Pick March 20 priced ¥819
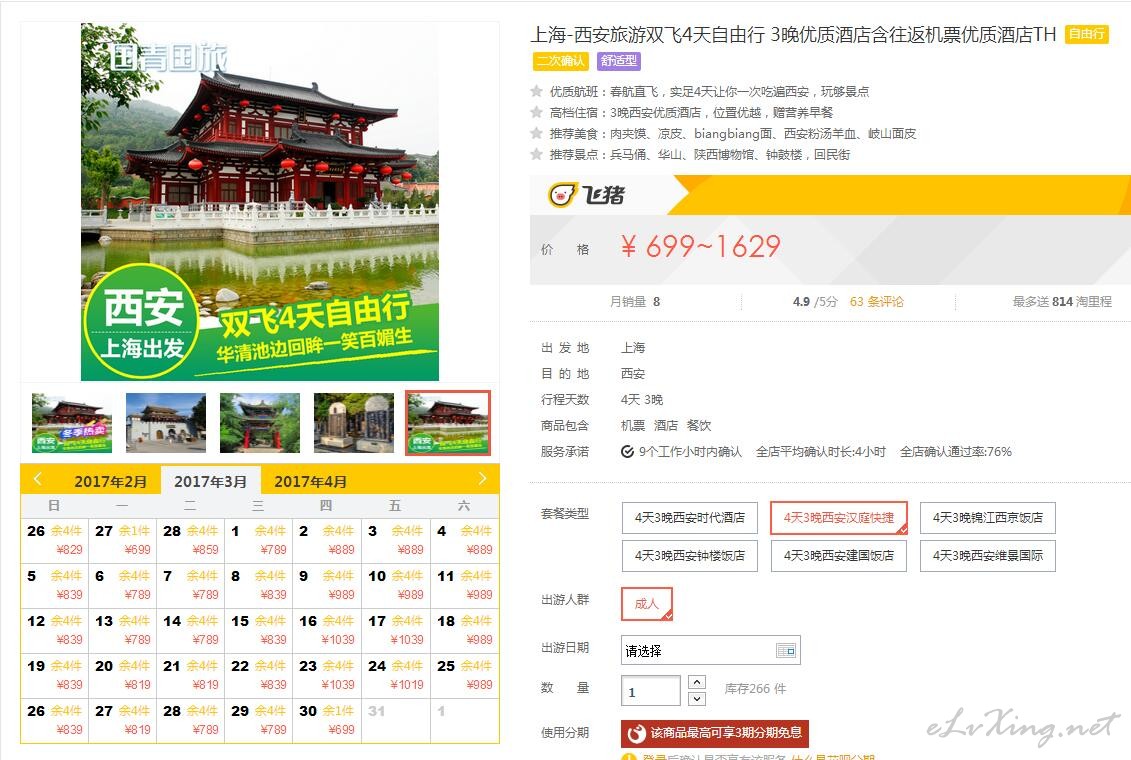Image resolution: width=1131 pixels, height=760 pixels. tap(123, 675)
